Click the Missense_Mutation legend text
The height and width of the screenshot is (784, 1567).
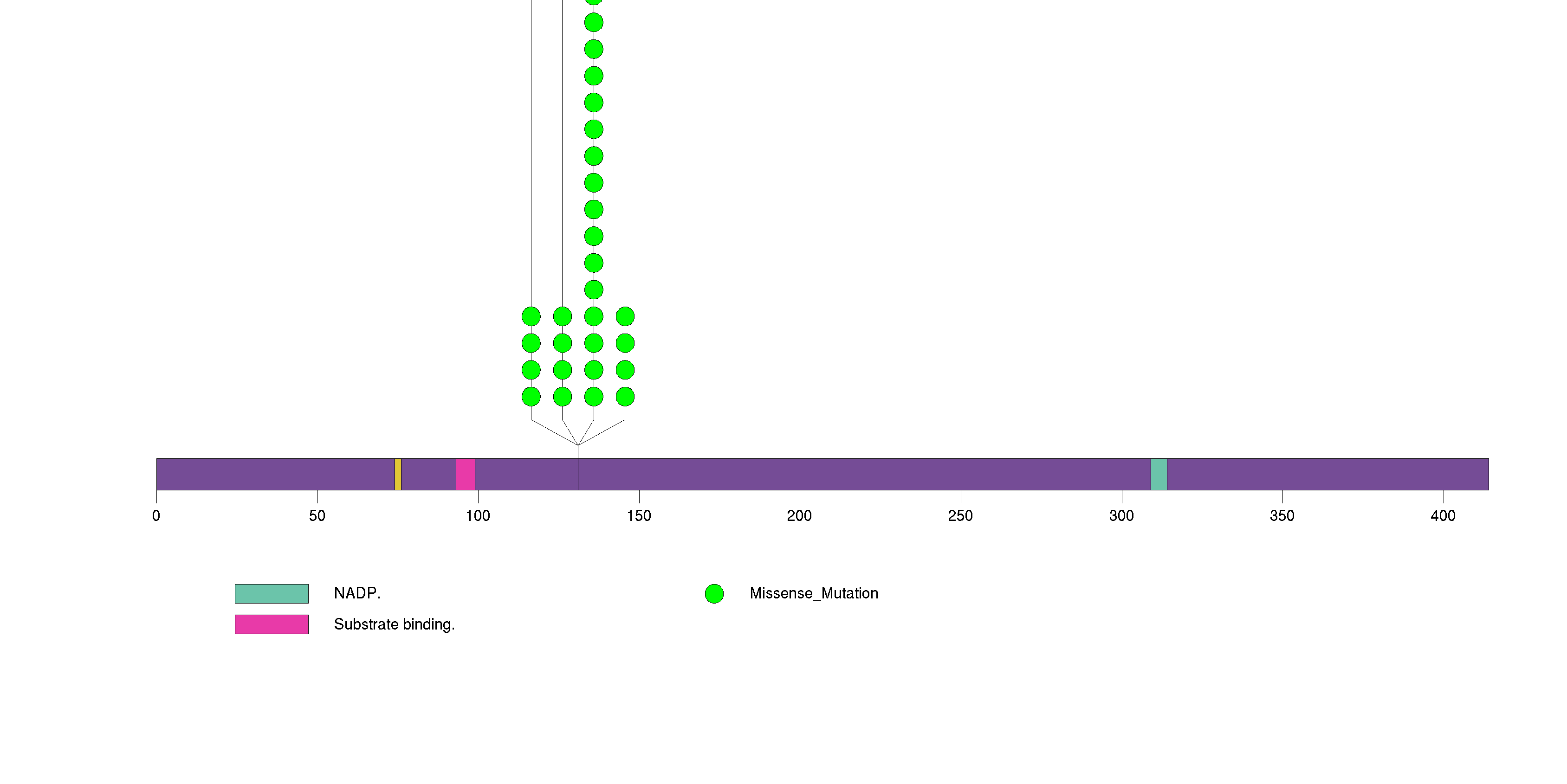813,593
